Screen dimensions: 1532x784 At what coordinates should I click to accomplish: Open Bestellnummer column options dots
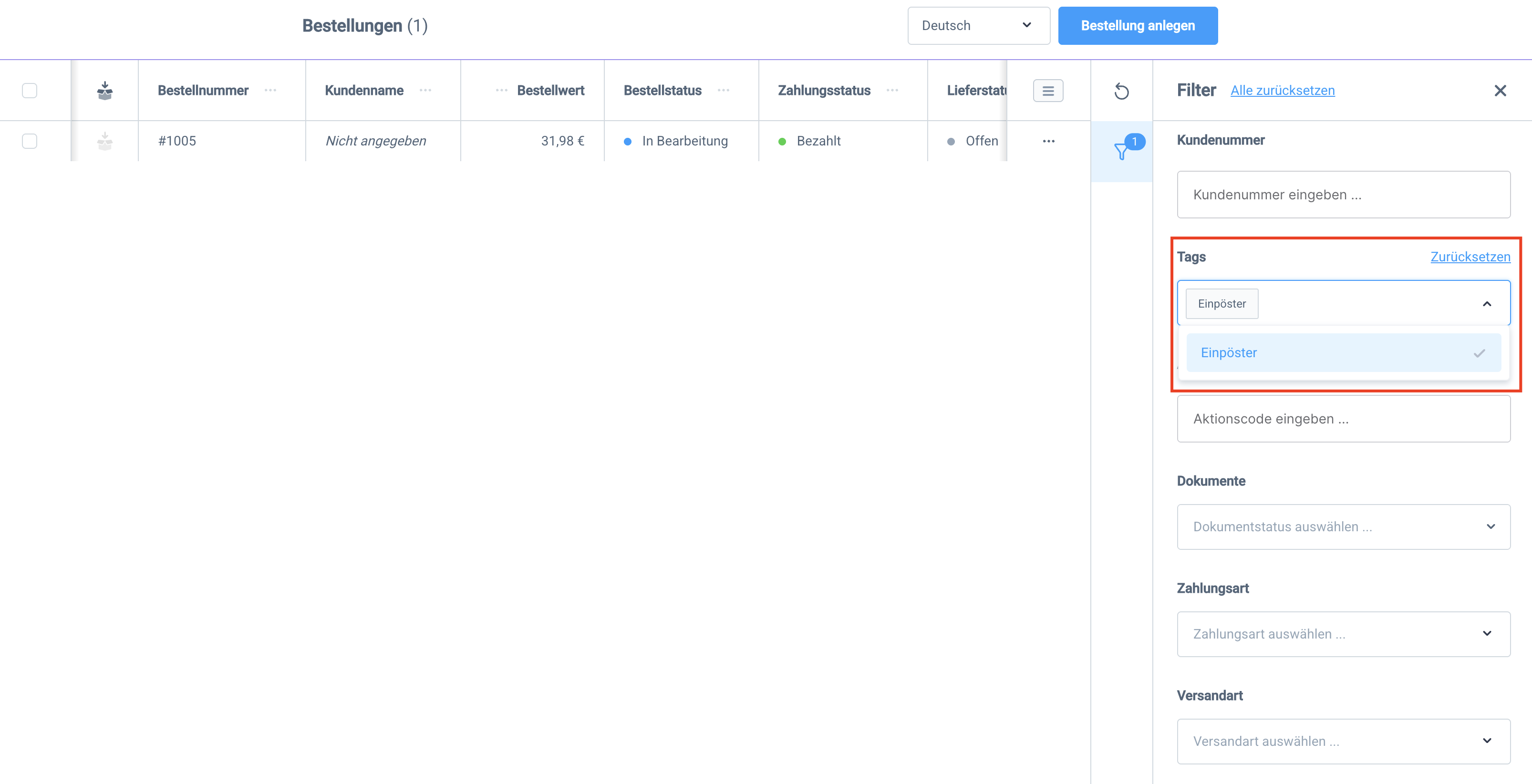pos(270,91)
